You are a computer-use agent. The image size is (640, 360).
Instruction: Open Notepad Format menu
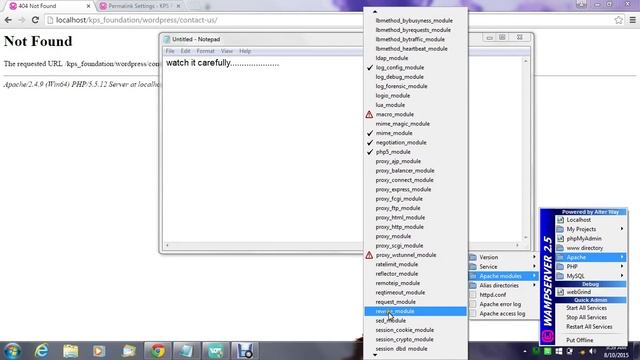click(x=205, y=51)
